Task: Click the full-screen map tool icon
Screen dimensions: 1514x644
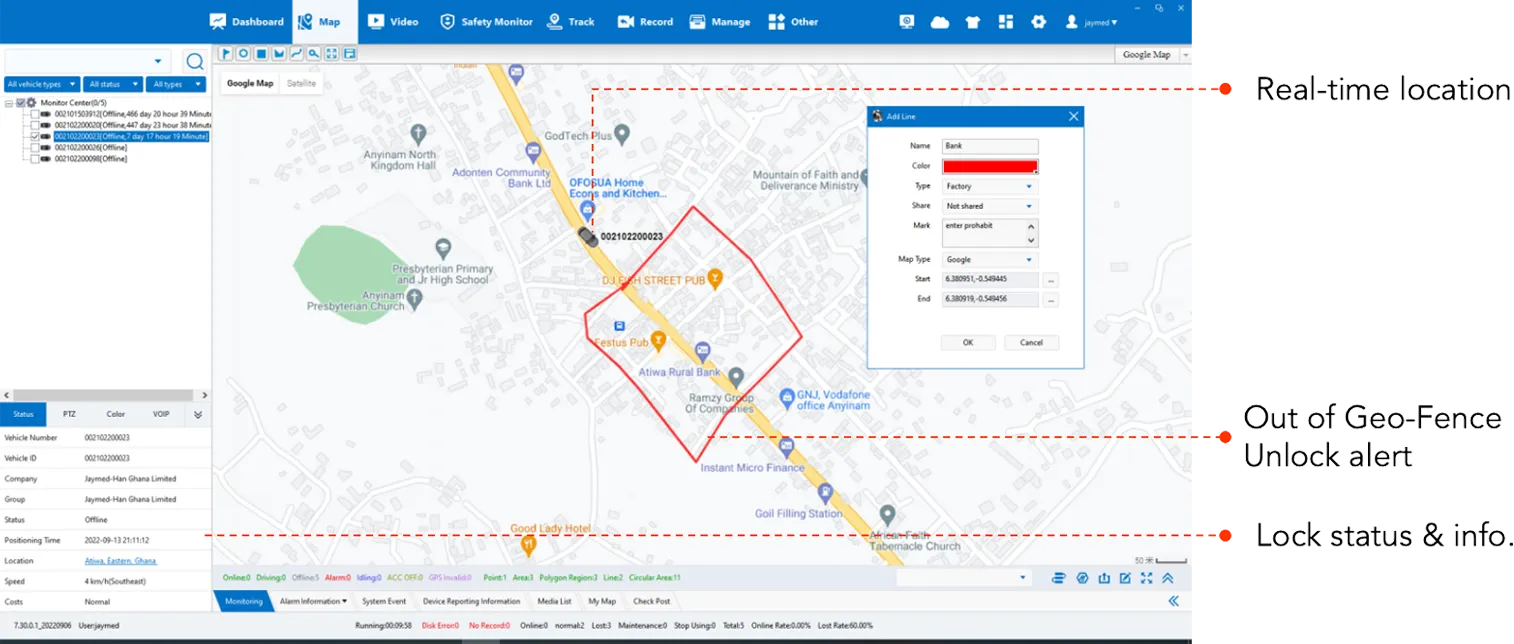Action: (332, 53)
